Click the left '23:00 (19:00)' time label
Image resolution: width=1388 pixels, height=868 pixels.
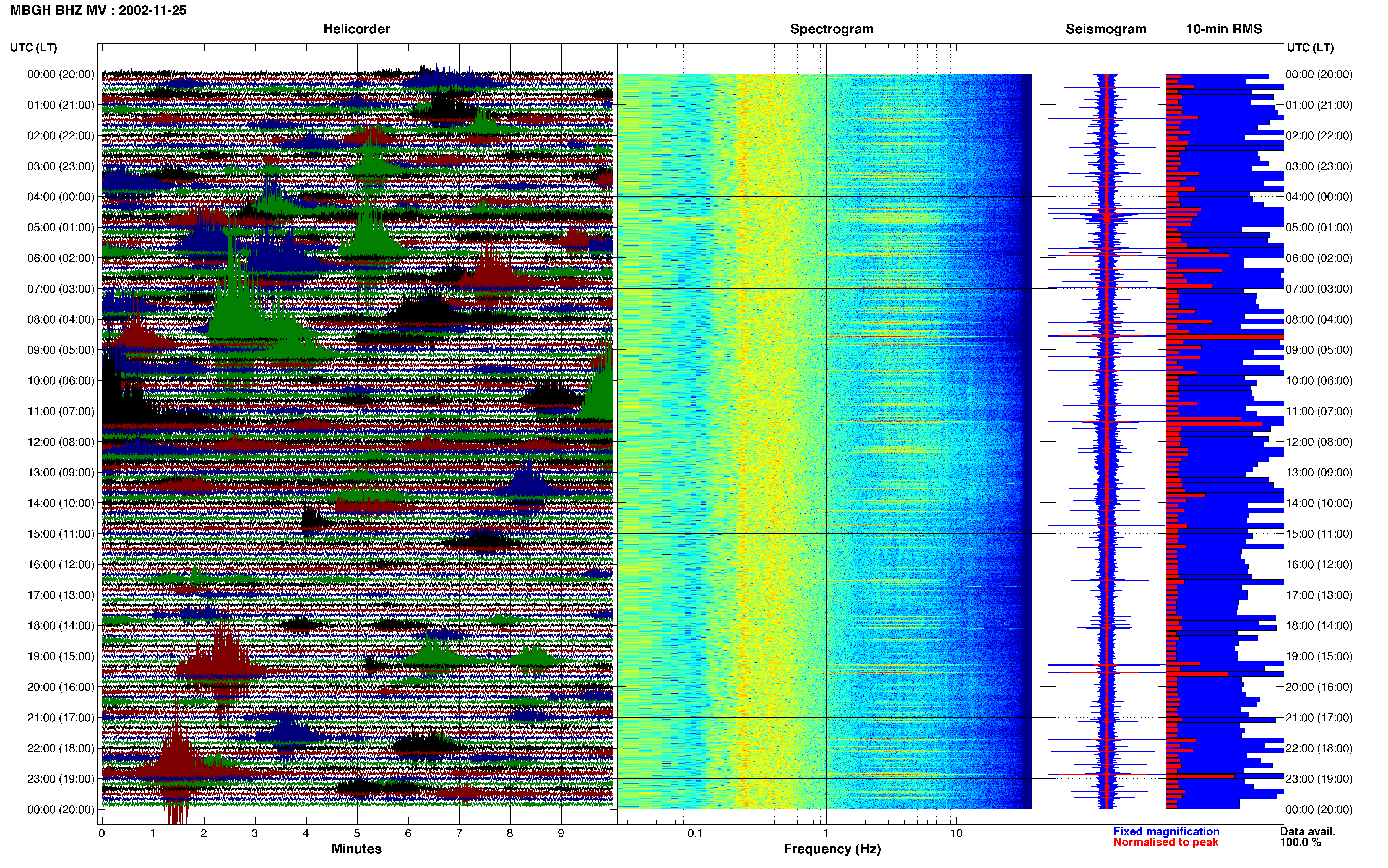[x=61, y=779]
